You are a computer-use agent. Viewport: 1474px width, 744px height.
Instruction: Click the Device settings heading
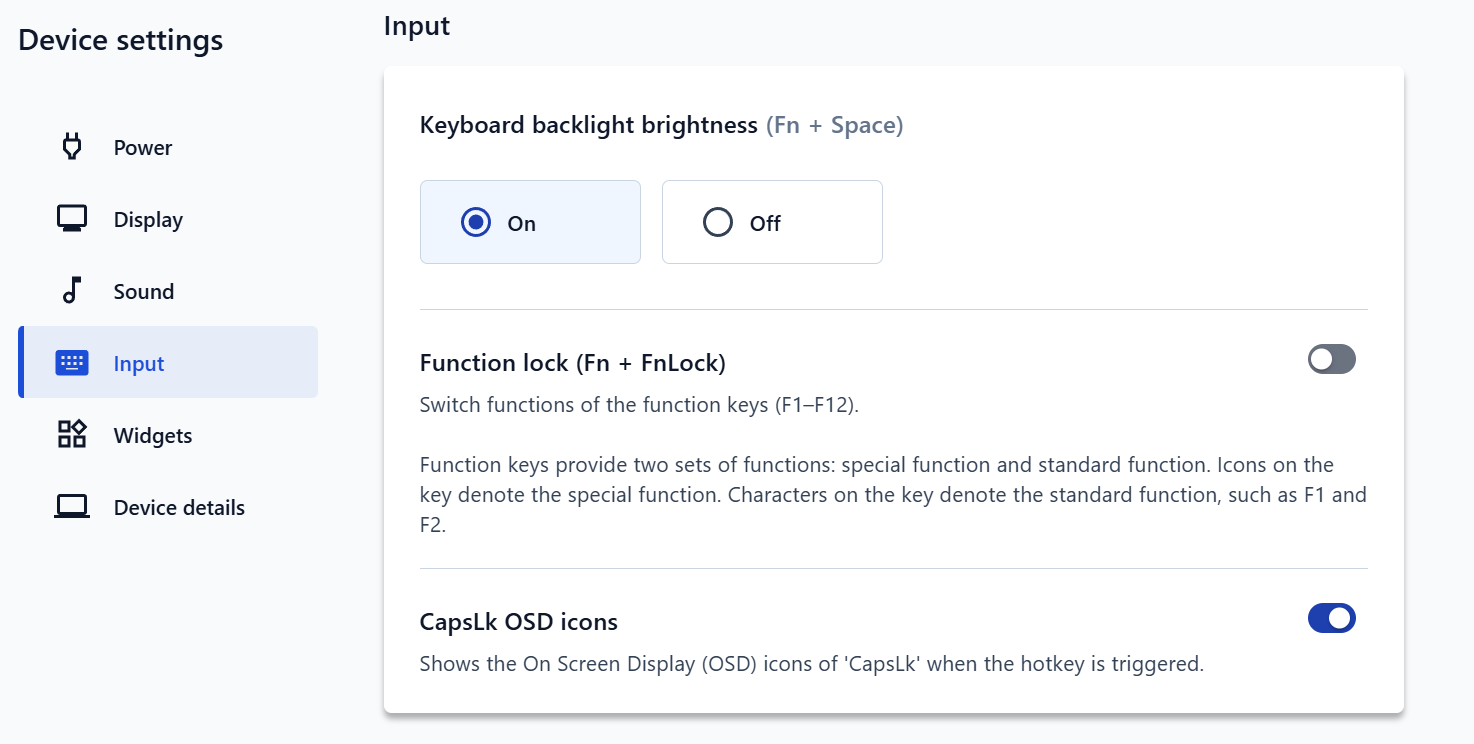[x=120, y=41]
